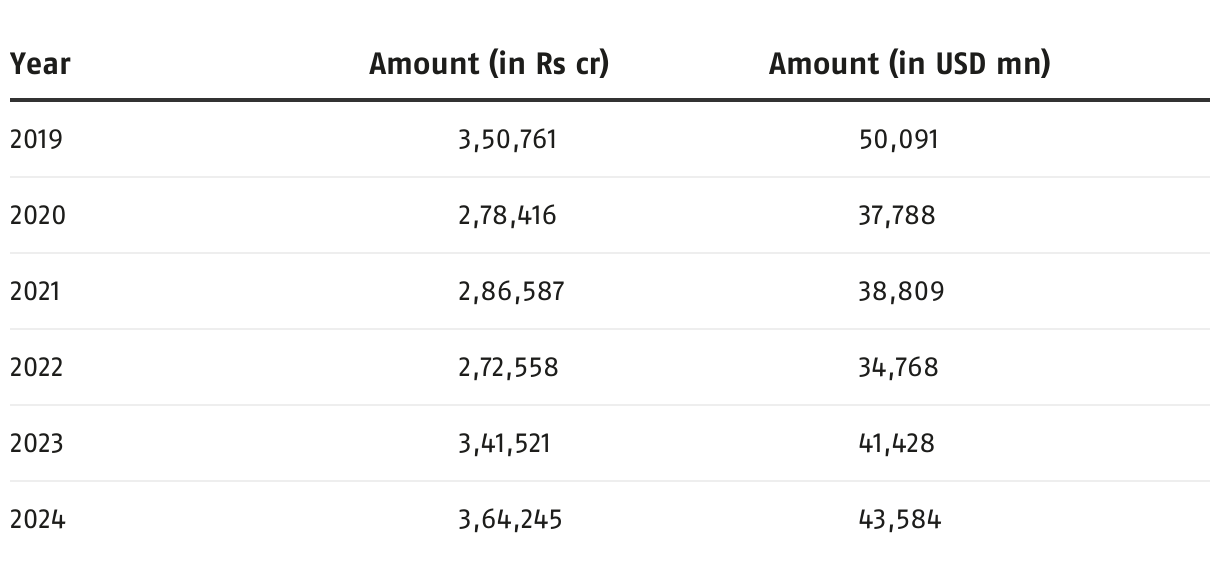The width and height of the screenshot is (1220, 566).
Task: Click the 34,768 USD value
Action: coord(898,367)
